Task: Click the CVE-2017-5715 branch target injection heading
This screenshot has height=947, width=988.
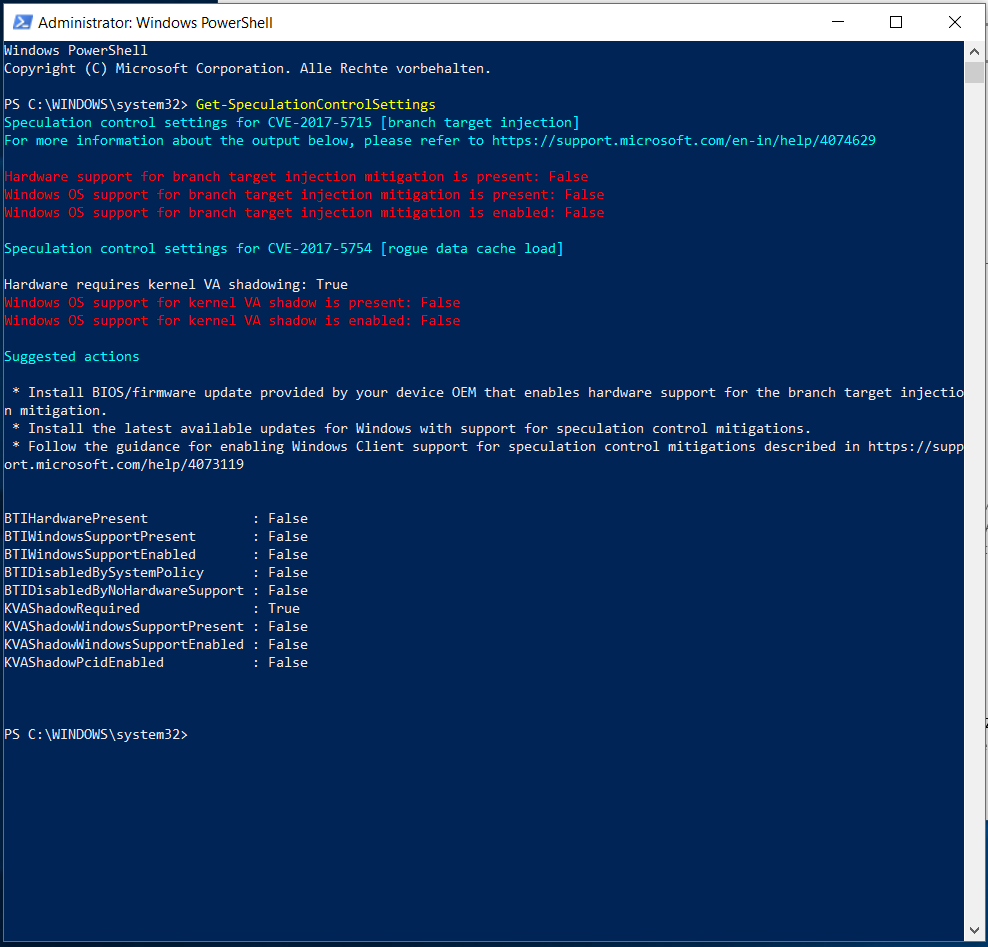Action: [292, 123]
